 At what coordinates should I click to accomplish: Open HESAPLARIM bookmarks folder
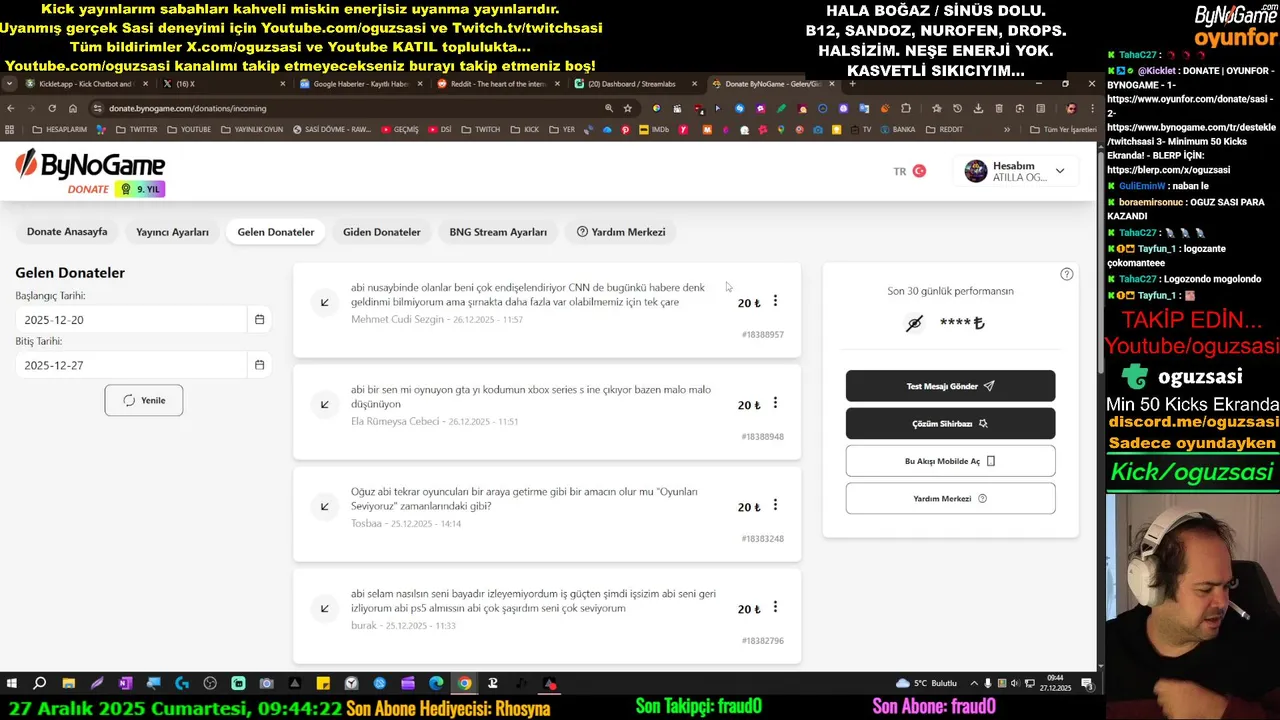click(60, 129)
